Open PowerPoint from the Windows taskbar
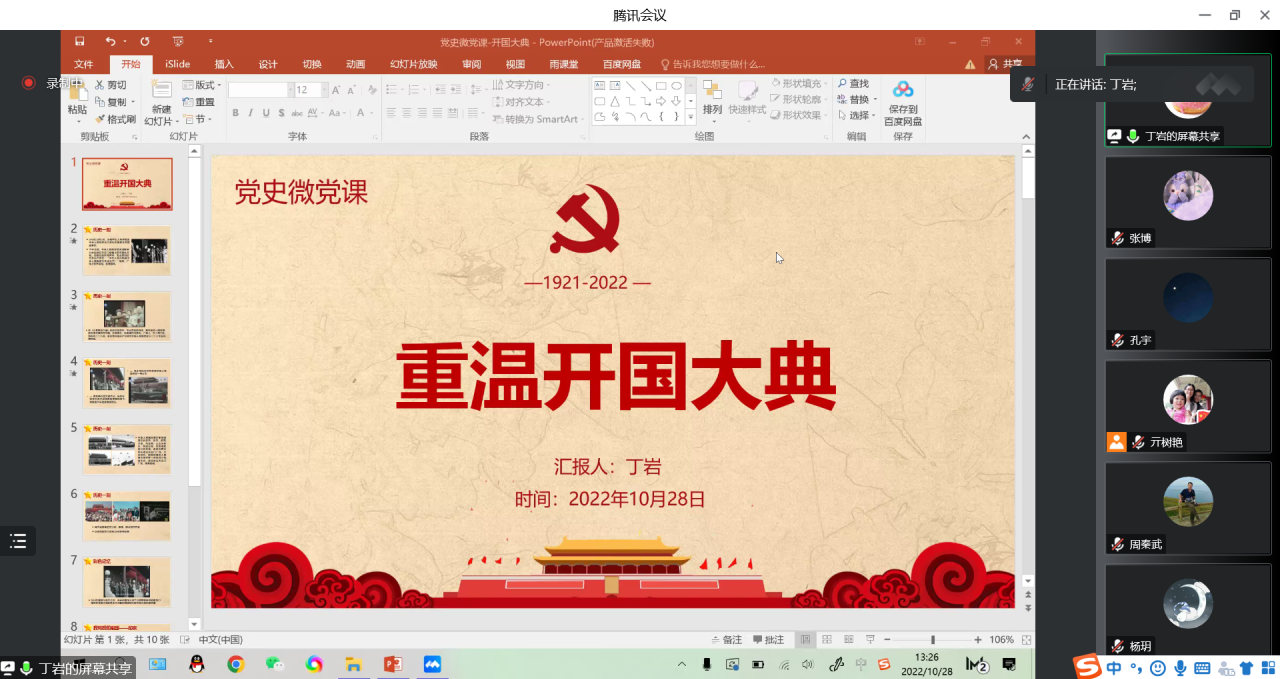 coord(392,664)
